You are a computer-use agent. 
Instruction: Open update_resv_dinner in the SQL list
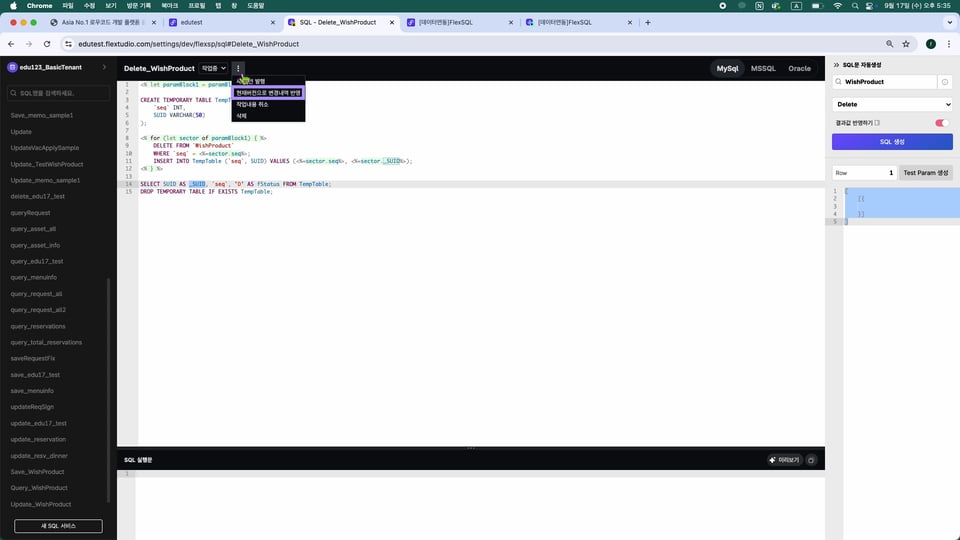(39, 456)
